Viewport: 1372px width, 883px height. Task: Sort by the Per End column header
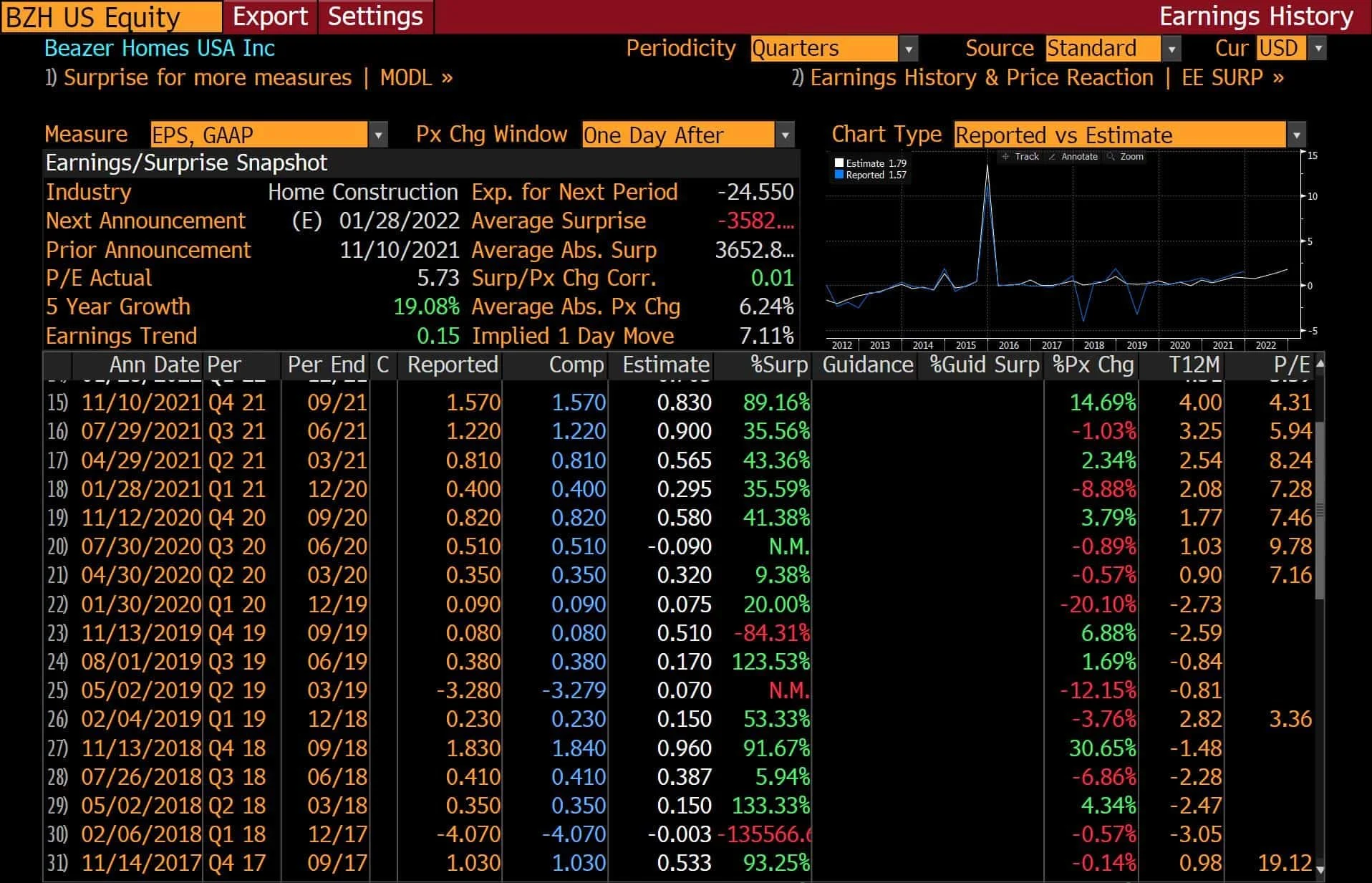click(327, 365)
